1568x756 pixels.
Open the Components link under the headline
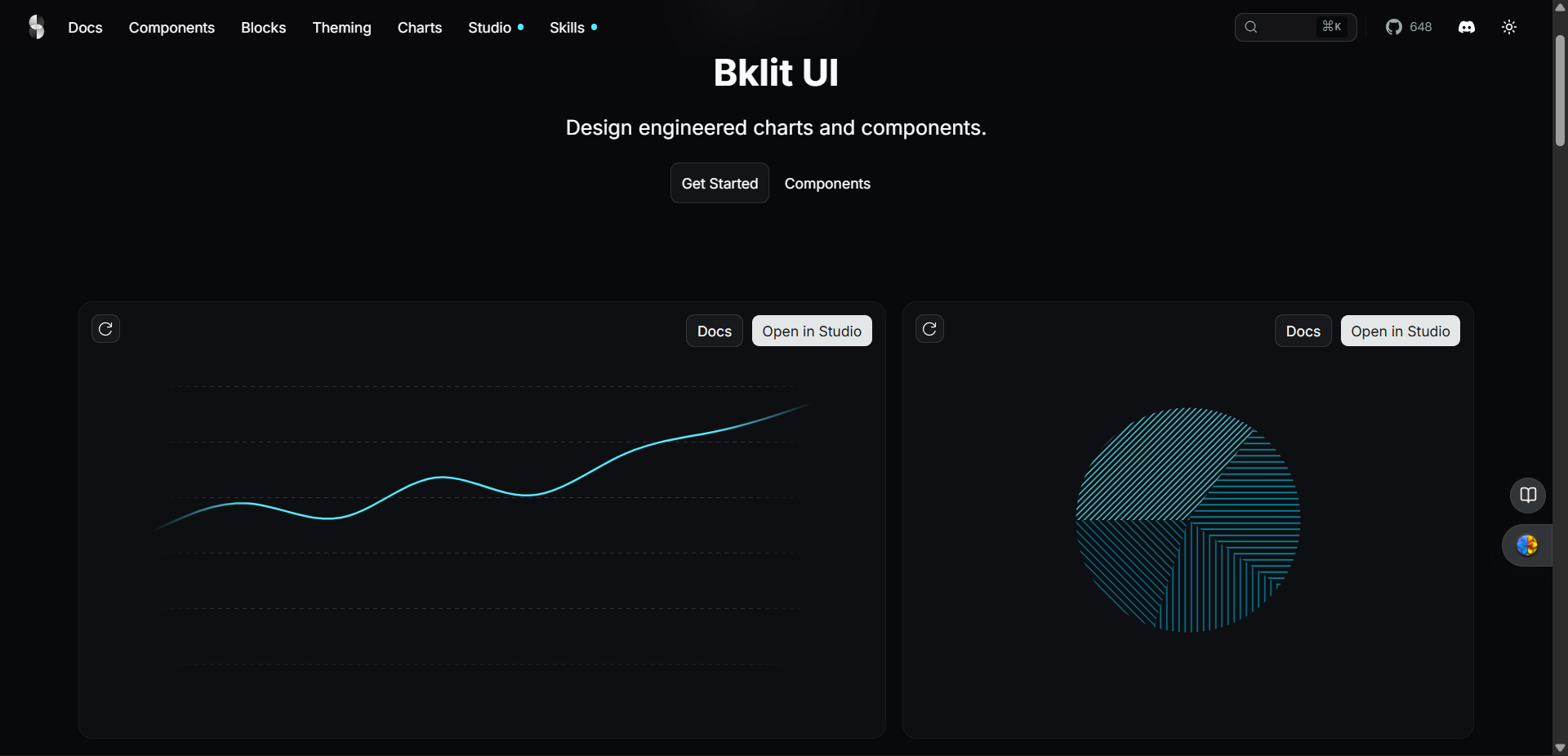pyautogui.click(x=827, y=184)
